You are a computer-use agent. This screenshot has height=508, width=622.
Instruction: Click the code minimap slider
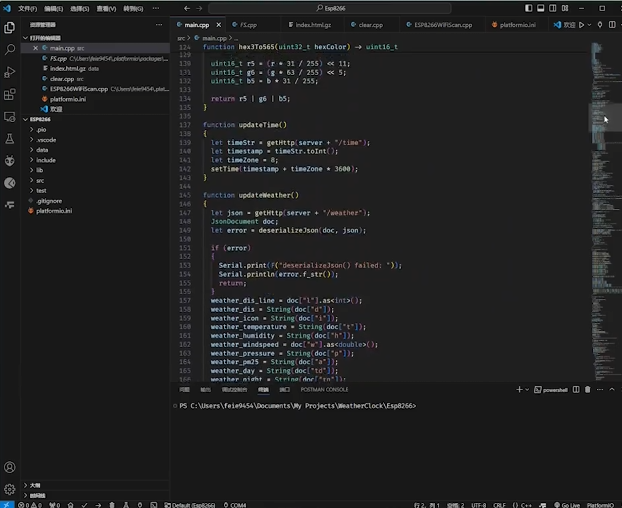pos(604,118)
